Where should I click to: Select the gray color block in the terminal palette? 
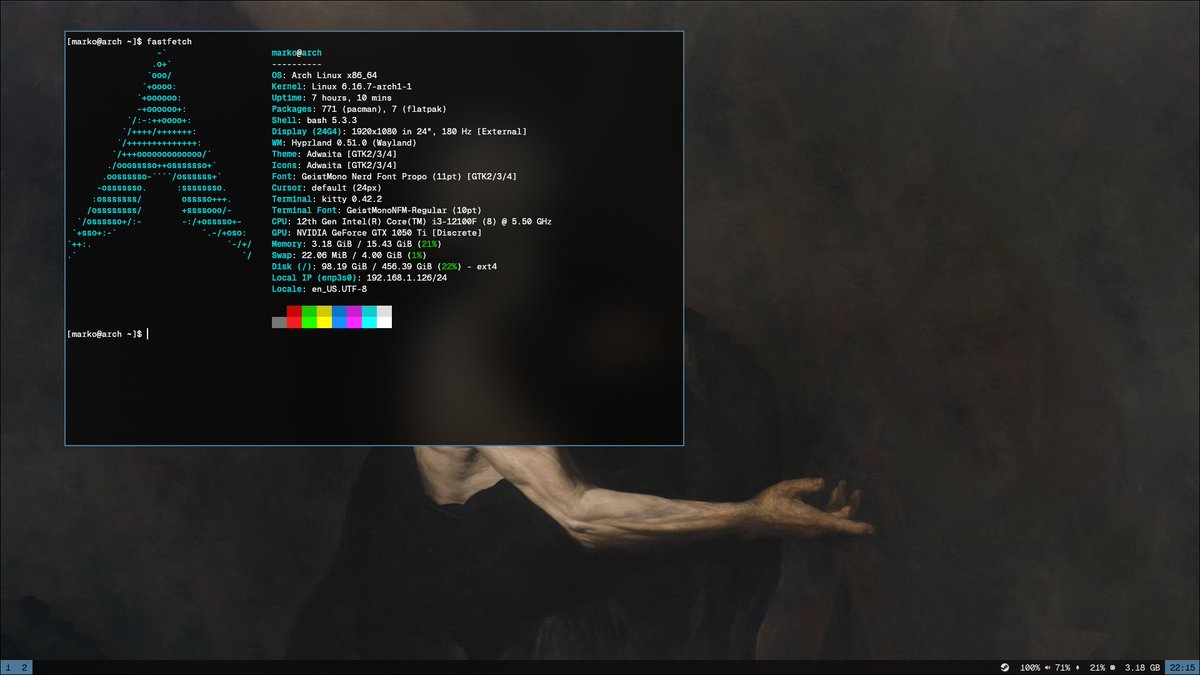(279, 322)
